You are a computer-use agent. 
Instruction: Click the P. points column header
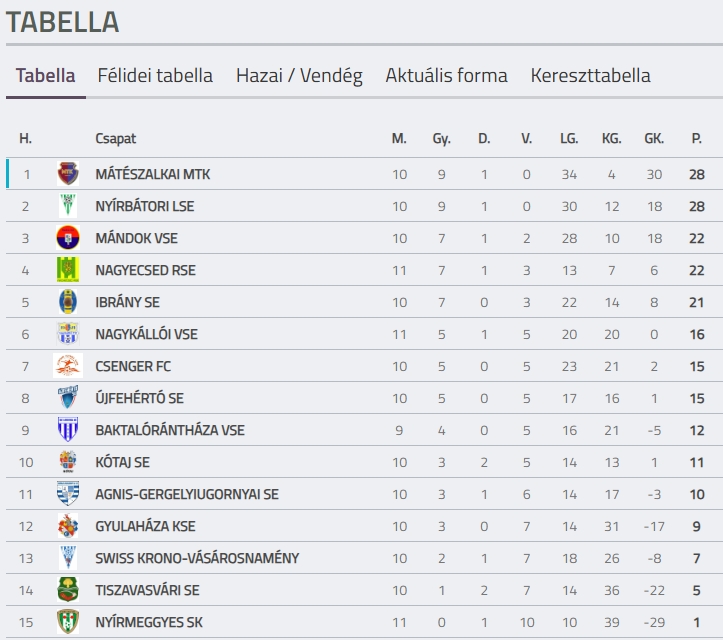(x=696, y=138)
